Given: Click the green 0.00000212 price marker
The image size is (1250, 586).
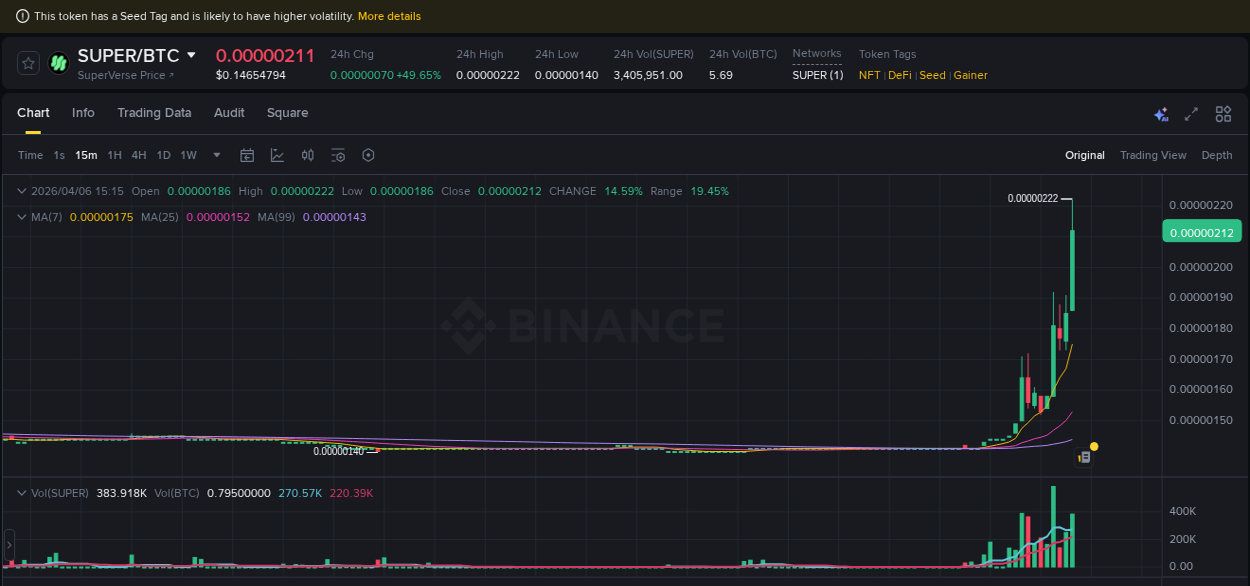Looking at the screenshot, I should 1201,231.
